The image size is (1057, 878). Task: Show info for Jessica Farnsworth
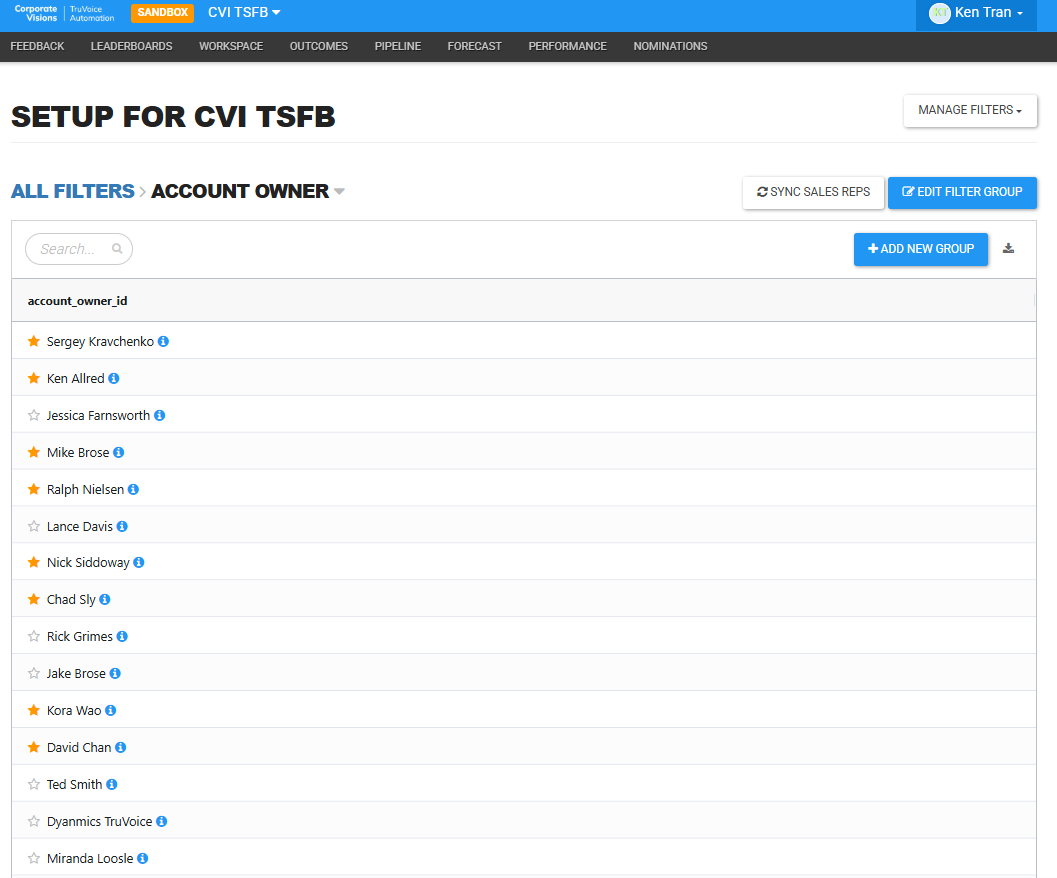(160, 415)
